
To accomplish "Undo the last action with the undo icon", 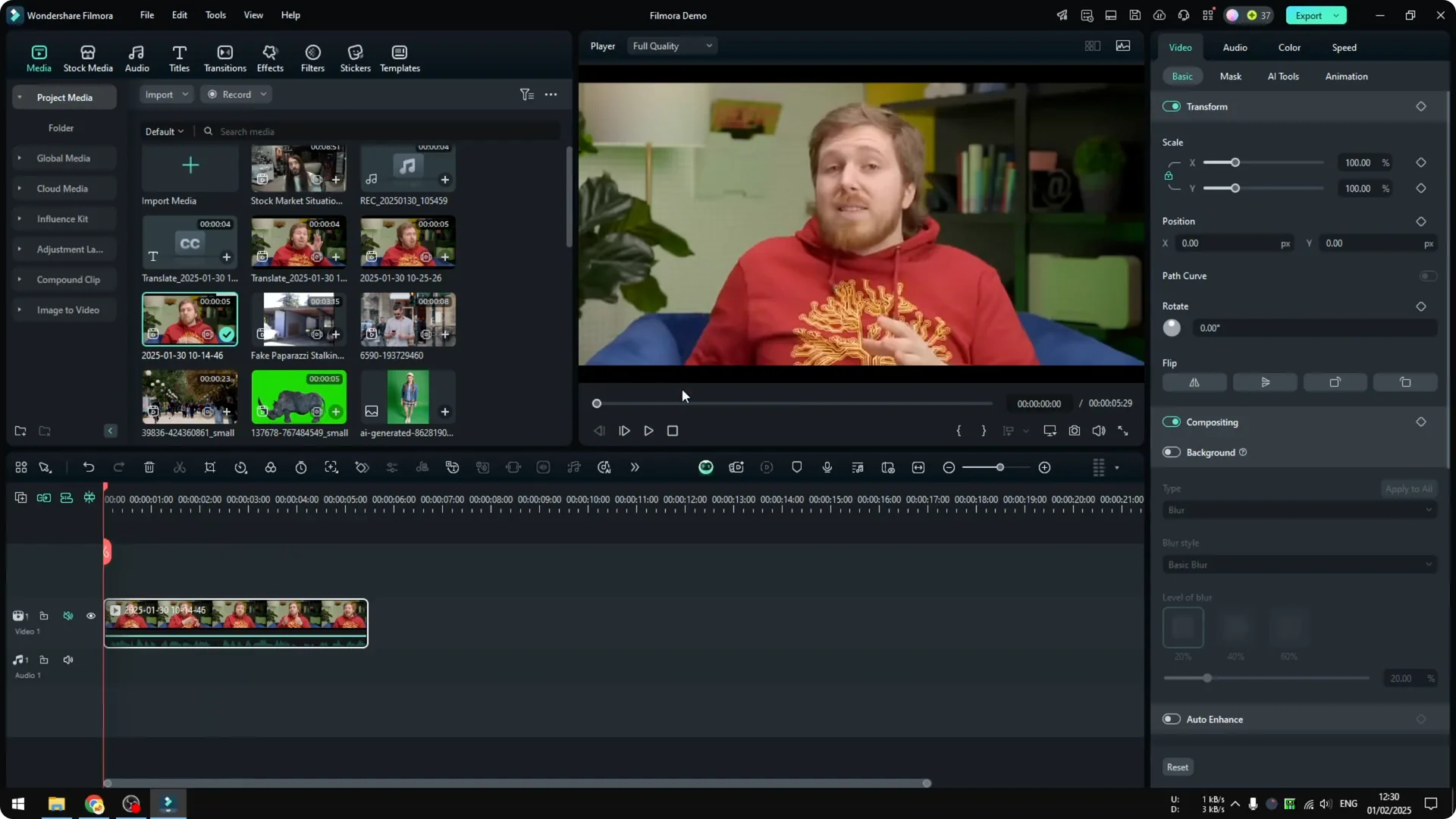I will (x=89, y=467).
